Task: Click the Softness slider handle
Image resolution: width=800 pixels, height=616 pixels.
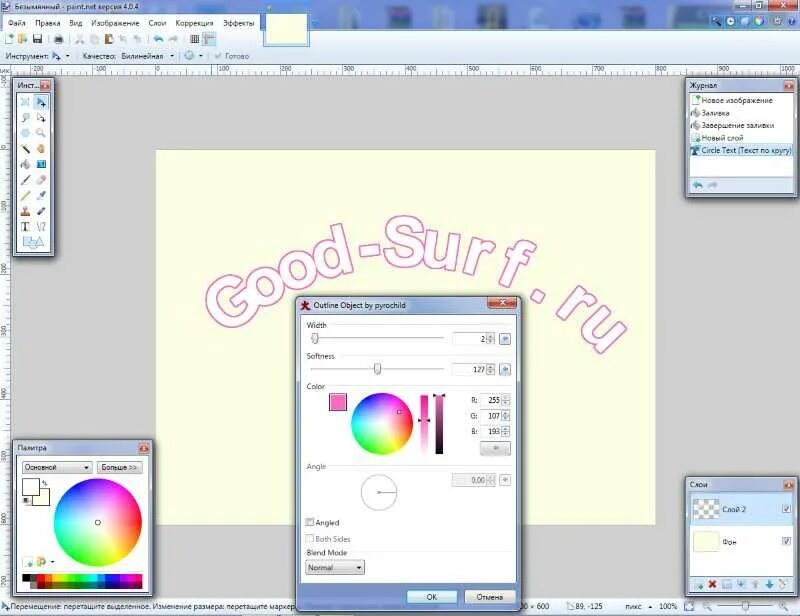Action: pyautogui.click(x=377, y=368)
